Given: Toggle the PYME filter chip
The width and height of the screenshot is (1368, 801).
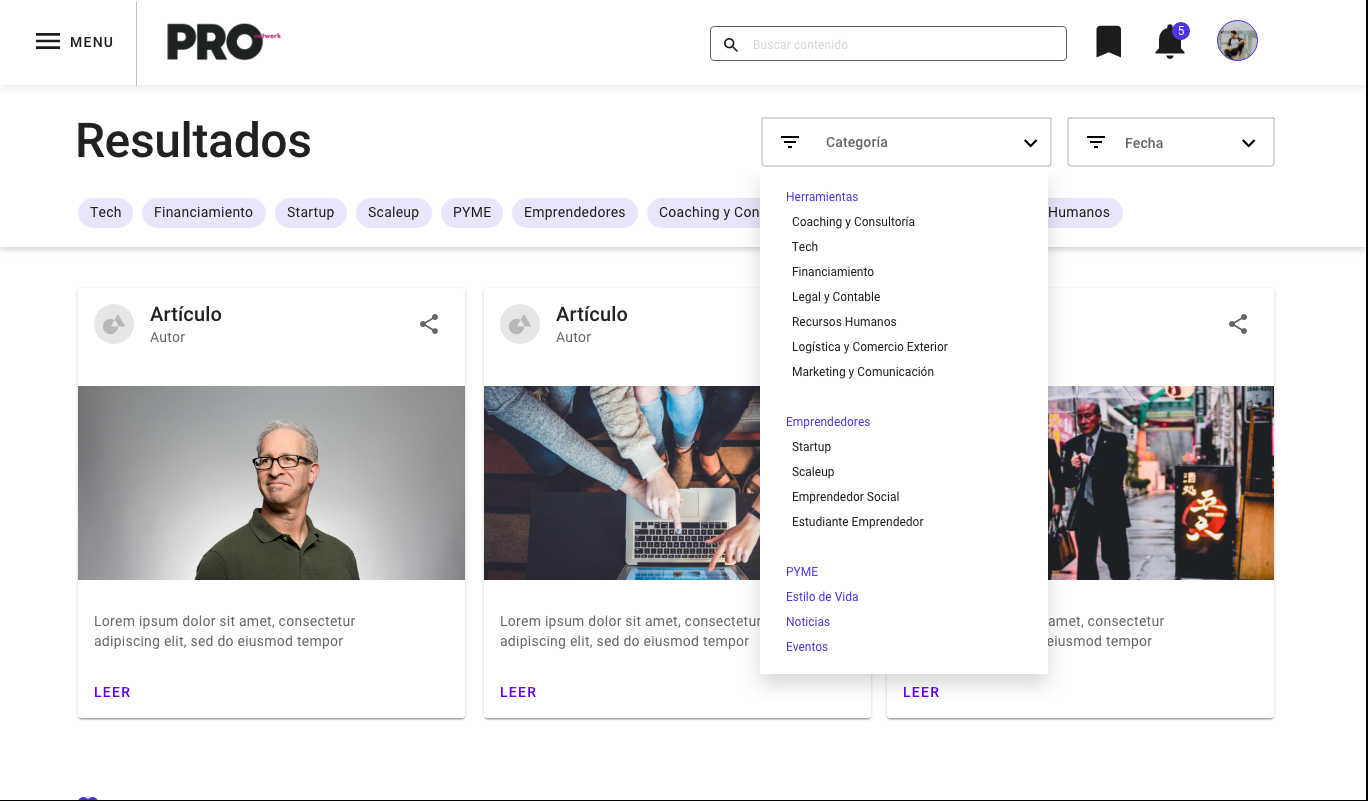Looking at the screenshot, I should click(x=472, y=213).
